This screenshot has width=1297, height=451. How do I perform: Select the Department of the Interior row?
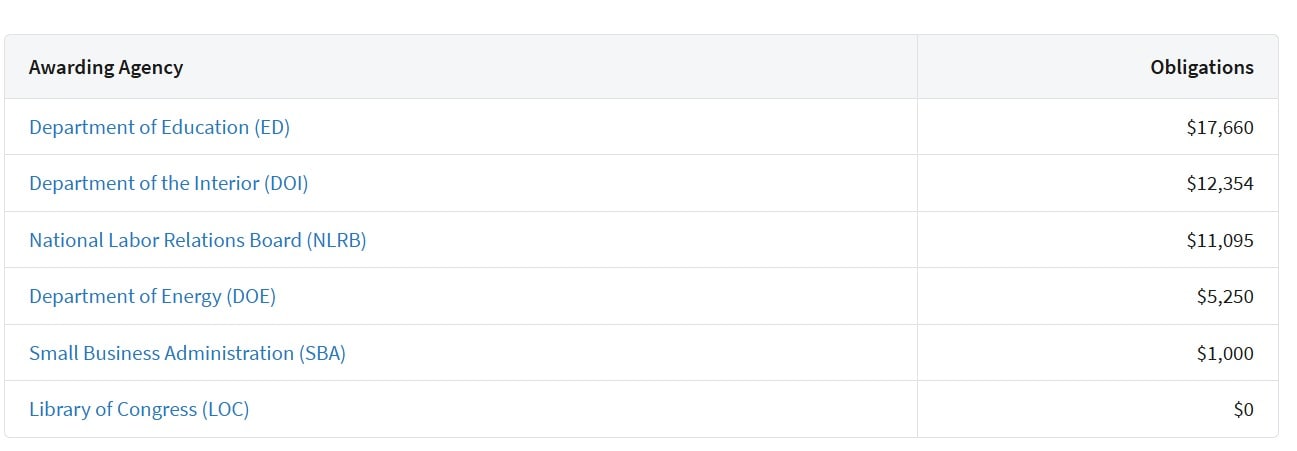(641, 183)
